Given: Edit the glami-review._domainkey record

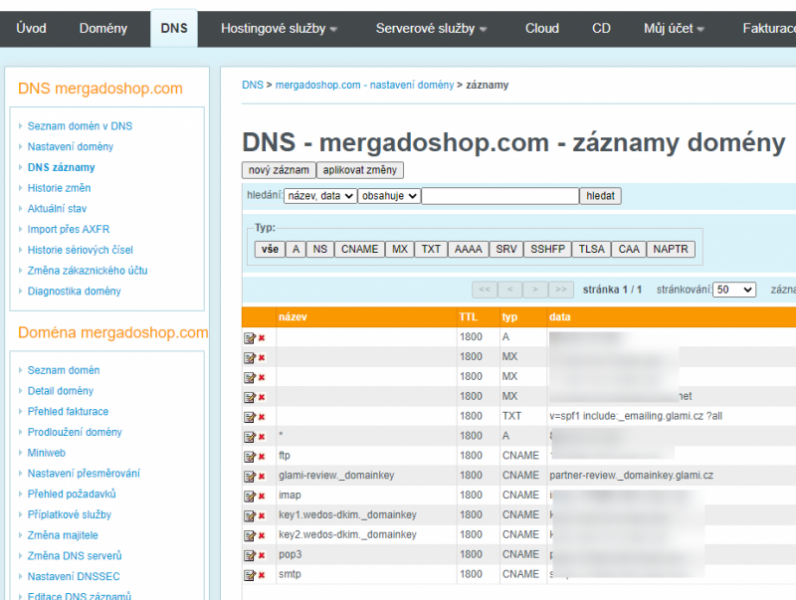Looking at the screenshot, I should (x=250, y=476).
